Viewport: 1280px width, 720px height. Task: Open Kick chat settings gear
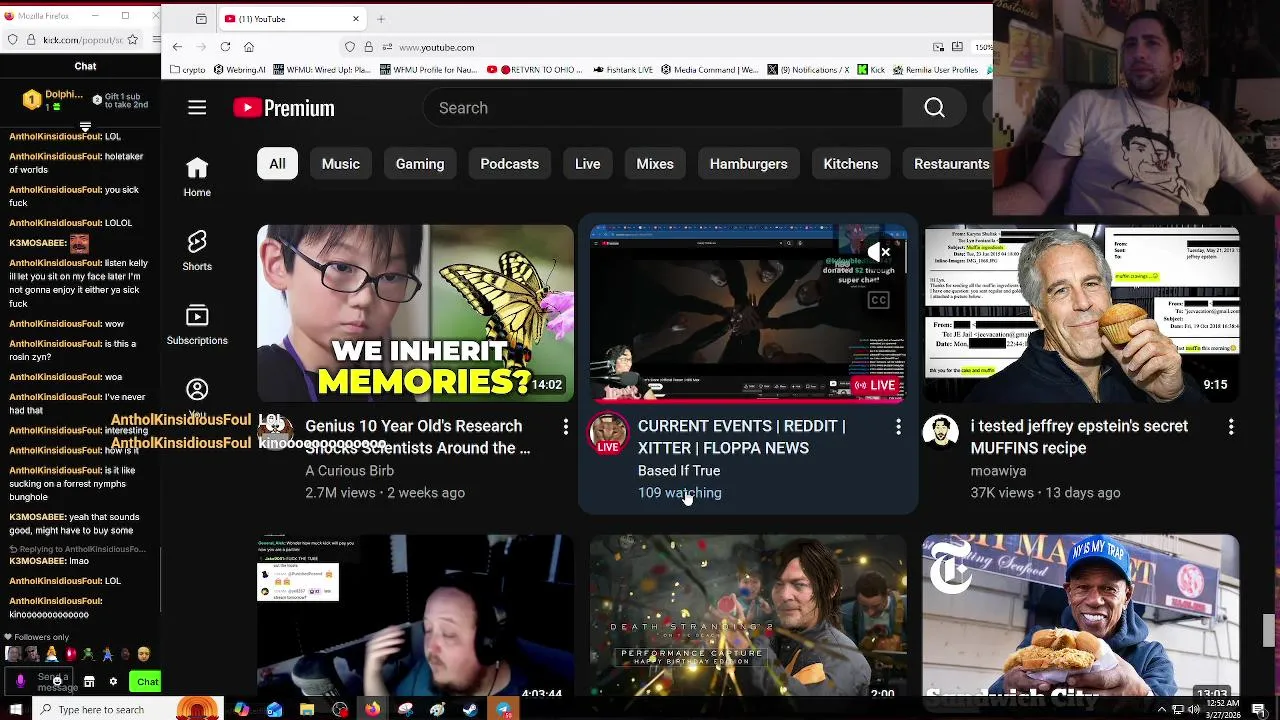click(113, 682)
